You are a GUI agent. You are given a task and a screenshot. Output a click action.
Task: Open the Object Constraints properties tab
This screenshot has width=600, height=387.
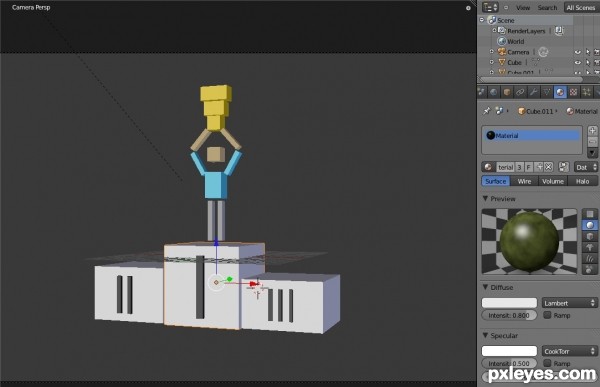[x=520, y=92]
